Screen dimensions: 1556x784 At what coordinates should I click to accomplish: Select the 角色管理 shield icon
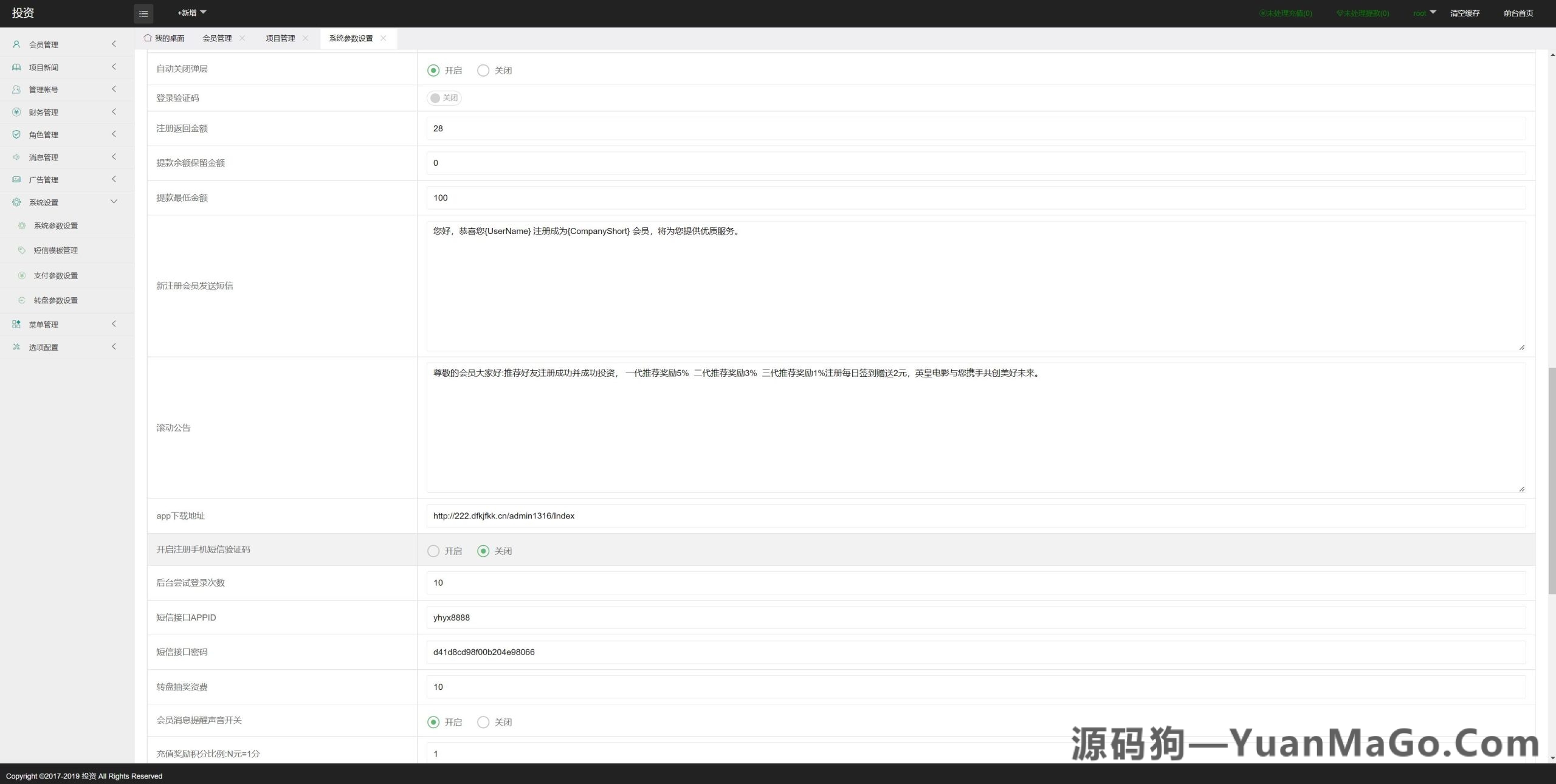point(16,134)
